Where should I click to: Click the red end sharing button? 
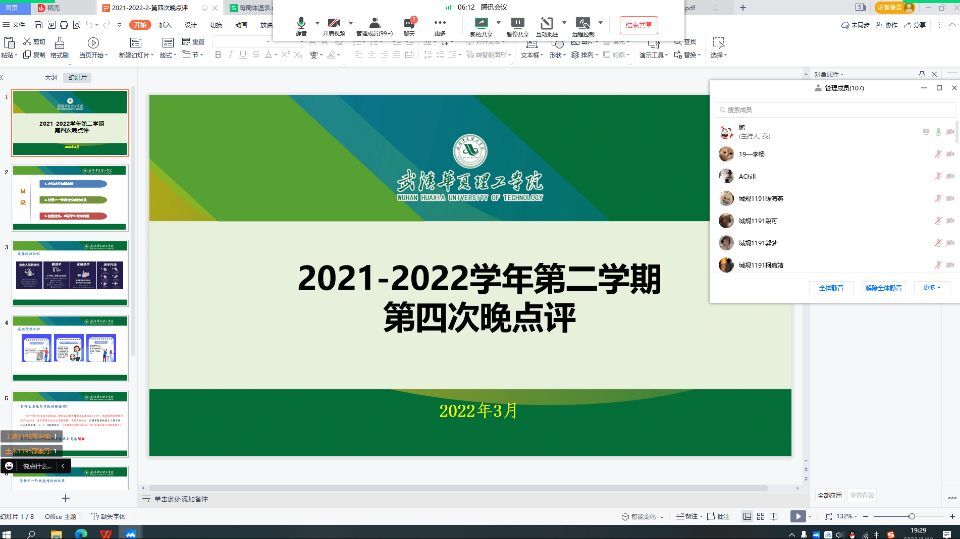pyautogui.click(x=638, y=25)
